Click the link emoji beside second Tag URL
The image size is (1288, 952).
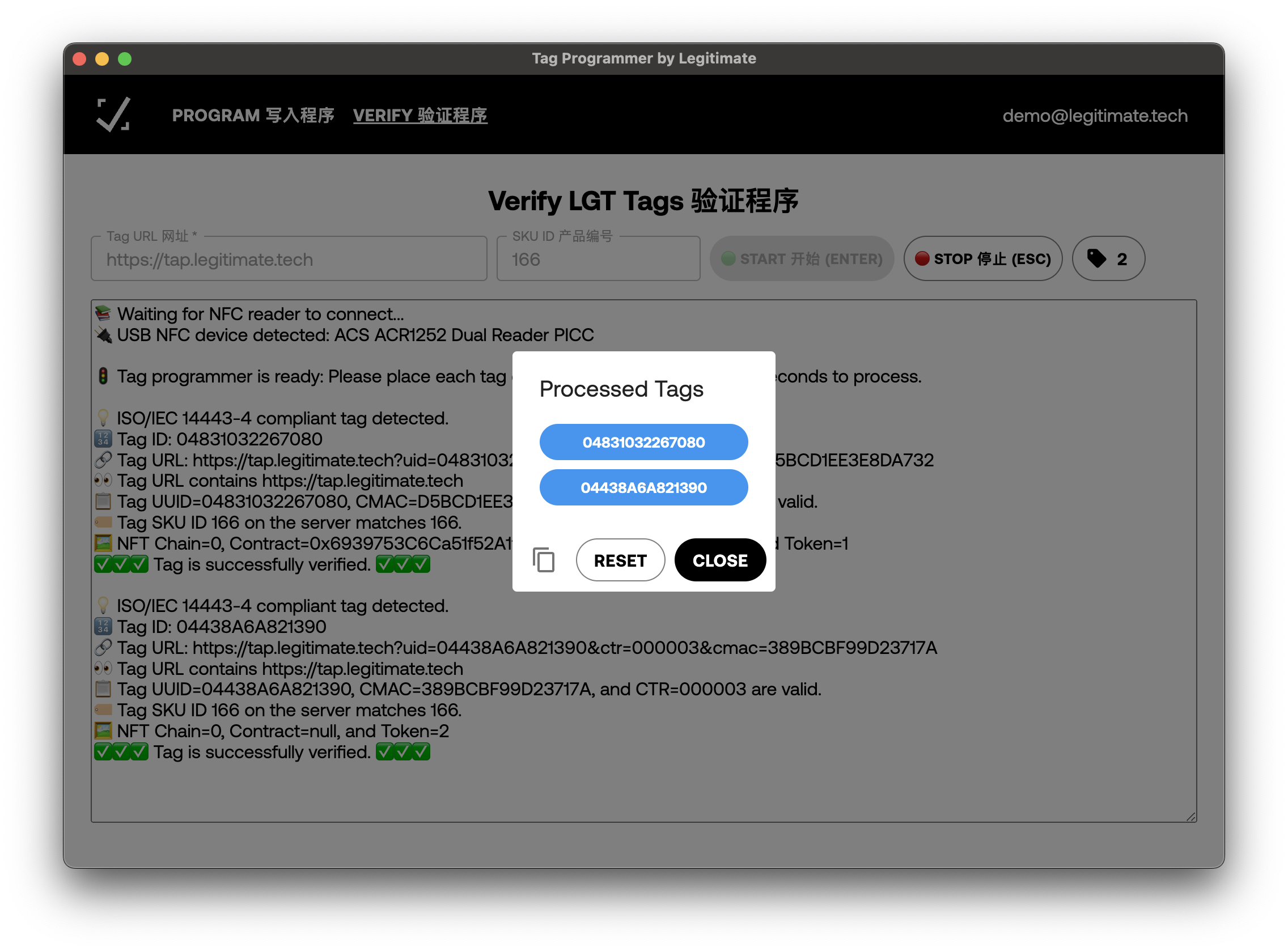(x=103, y=648)
